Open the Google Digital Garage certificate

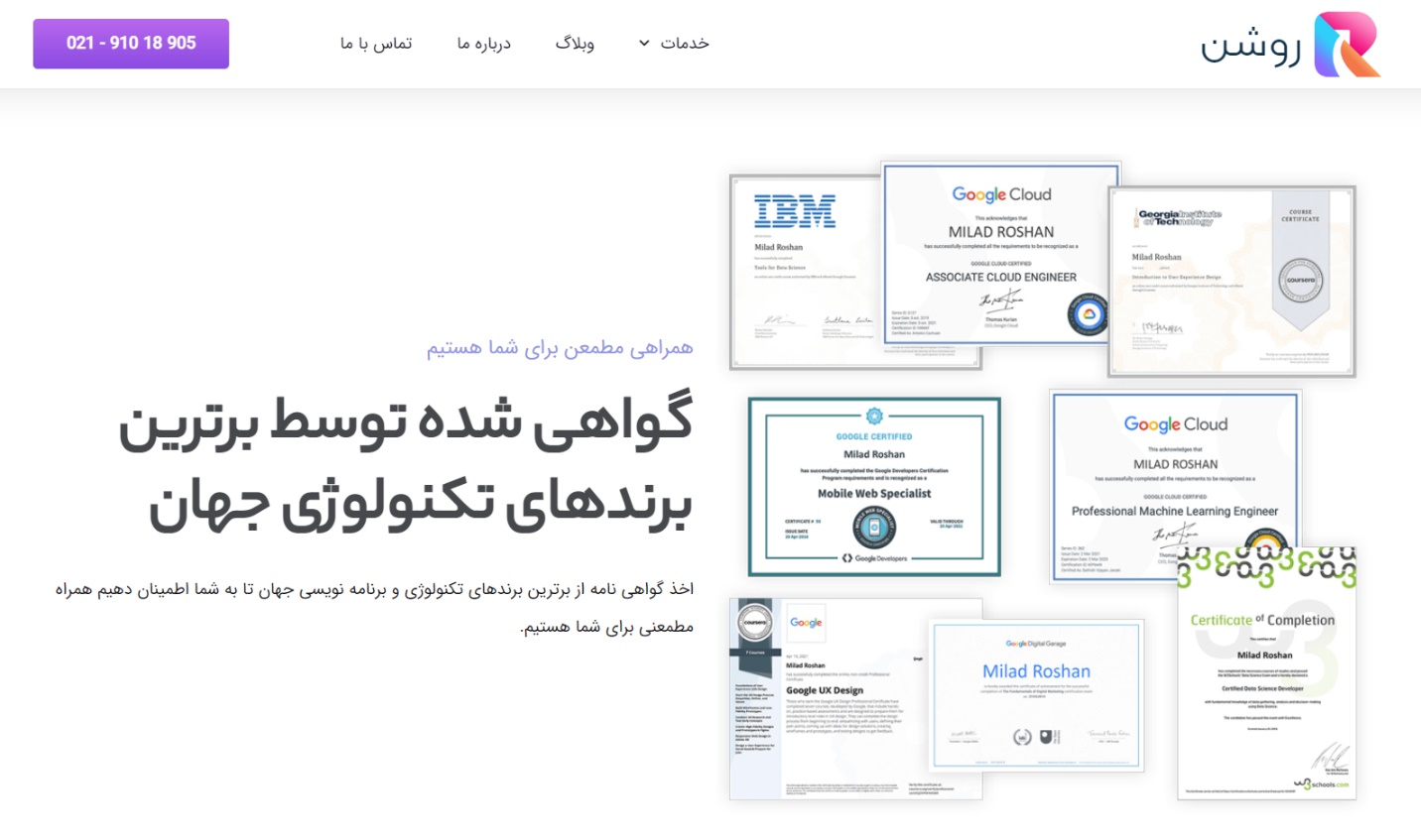click(1036, 695)
